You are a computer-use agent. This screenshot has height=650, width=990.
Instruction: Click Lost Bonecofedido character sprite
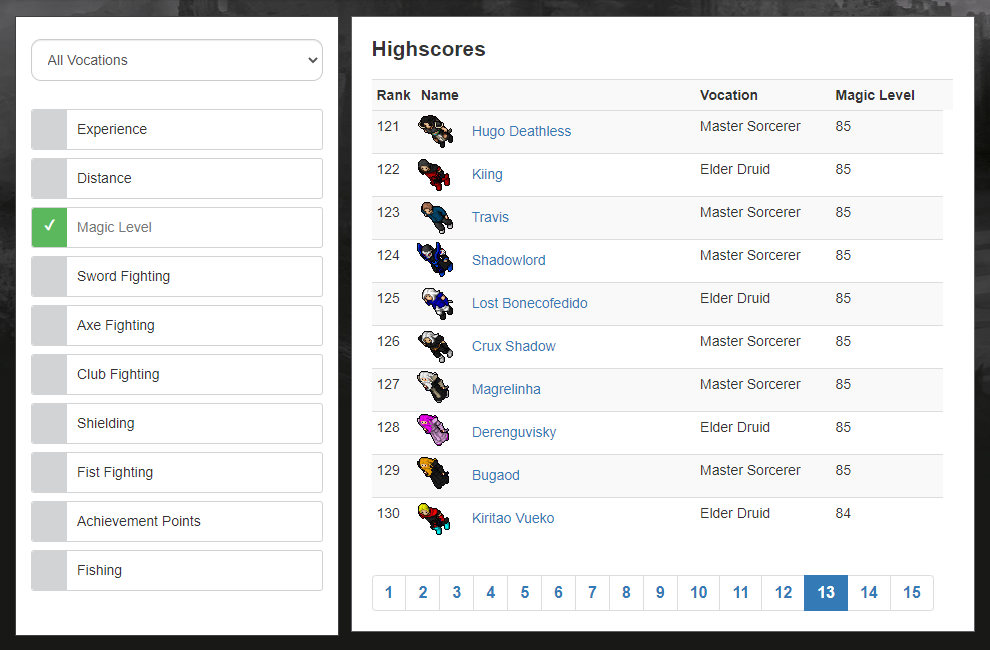[435, 303]
